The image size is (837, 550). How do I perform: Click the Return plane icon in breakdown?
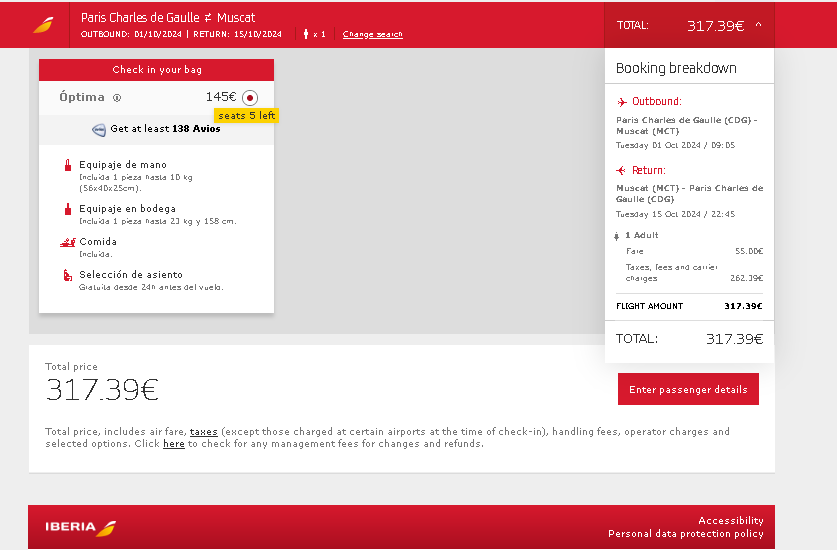[x=621, y=170]
